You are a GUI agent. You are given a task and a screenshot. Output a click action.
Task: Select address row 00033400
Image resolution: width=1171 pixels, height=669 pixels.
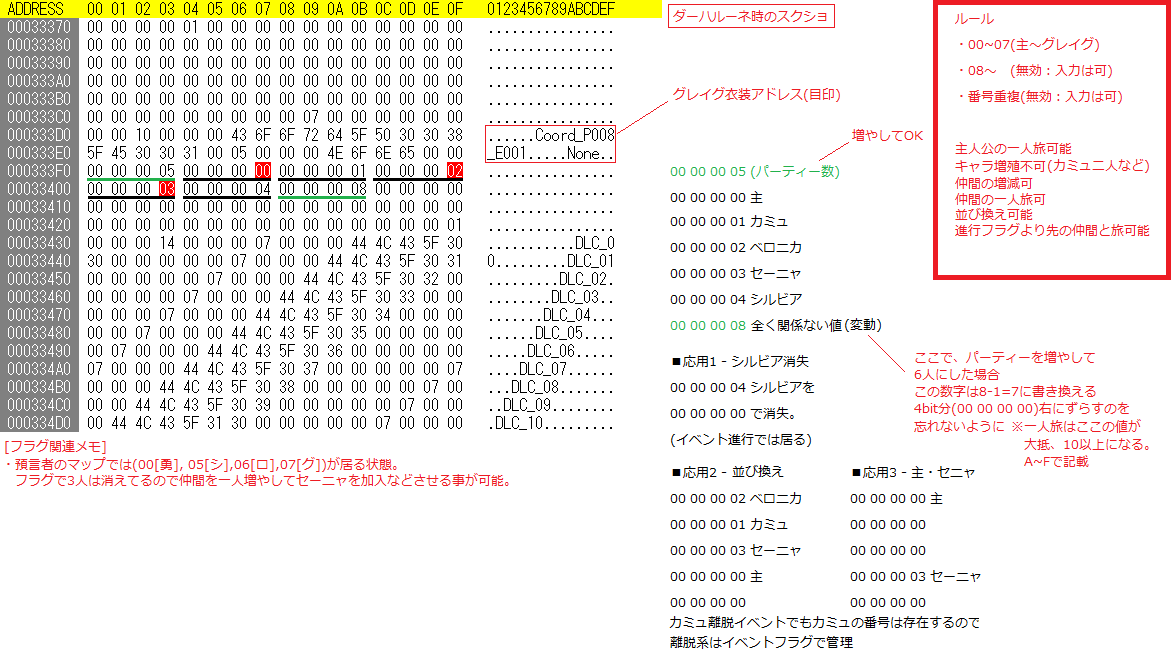tap(39, 189)
